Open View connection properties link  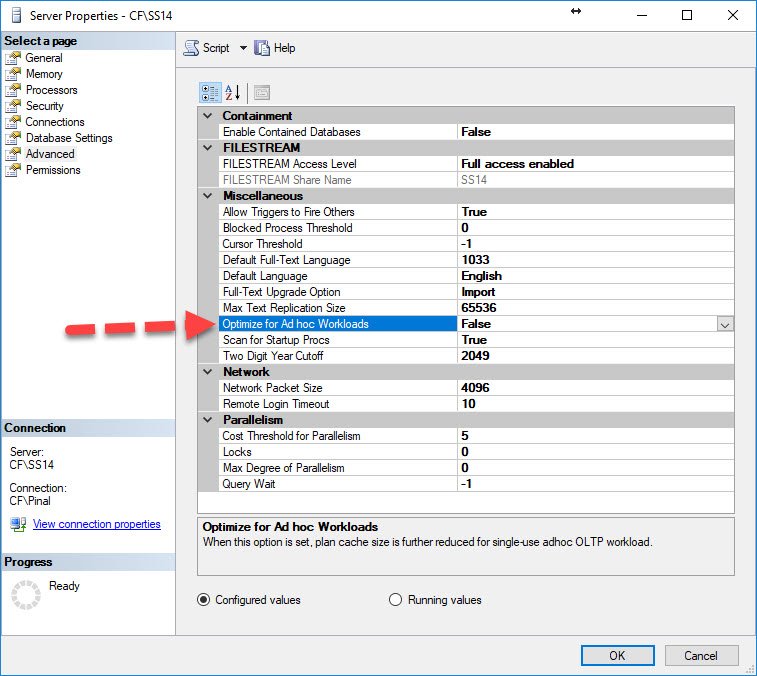coord(97,524)
